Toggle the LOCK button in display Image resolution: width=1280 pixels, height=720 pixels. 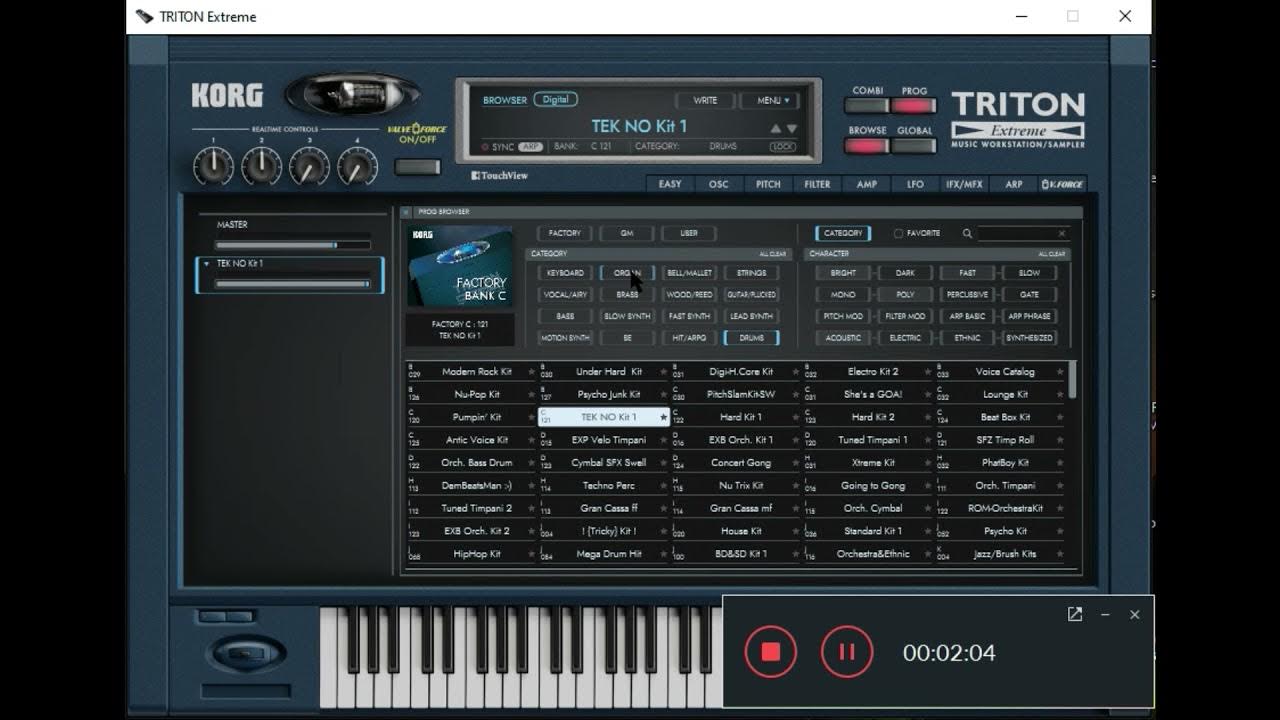coord(783,147)
